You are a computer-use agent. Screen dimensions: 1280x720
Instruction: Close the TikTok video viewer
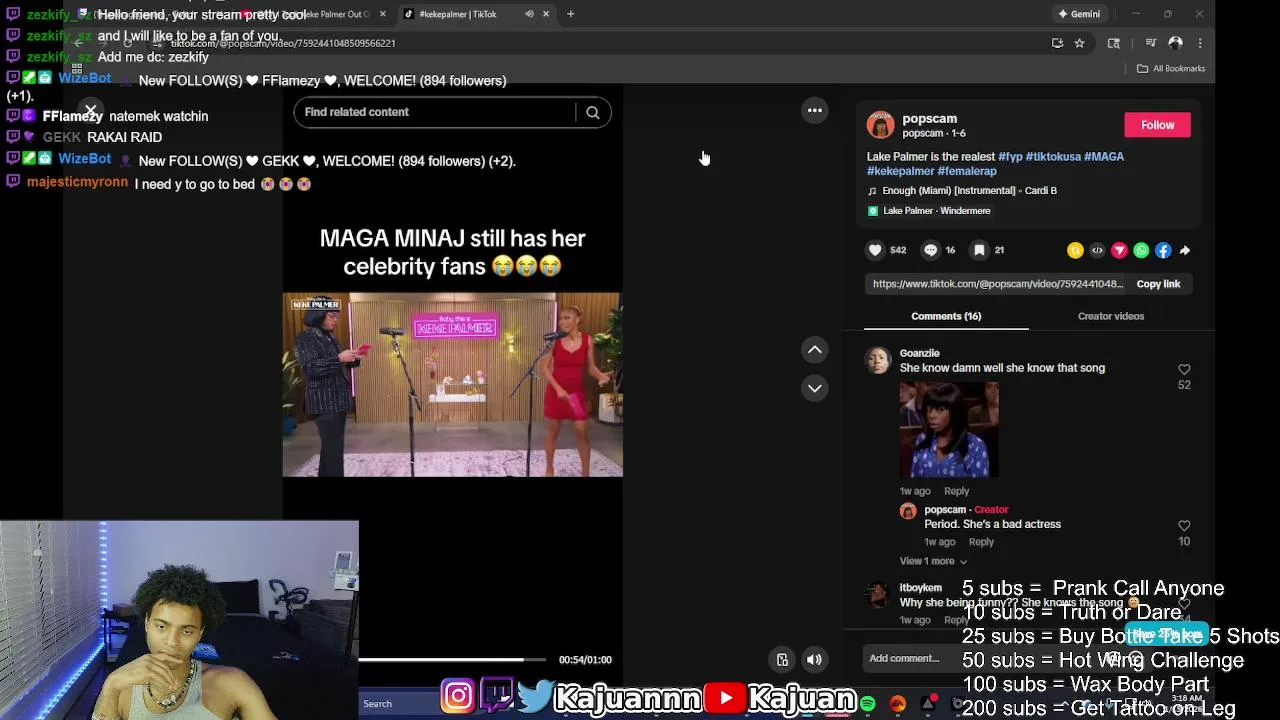point(90,111)
